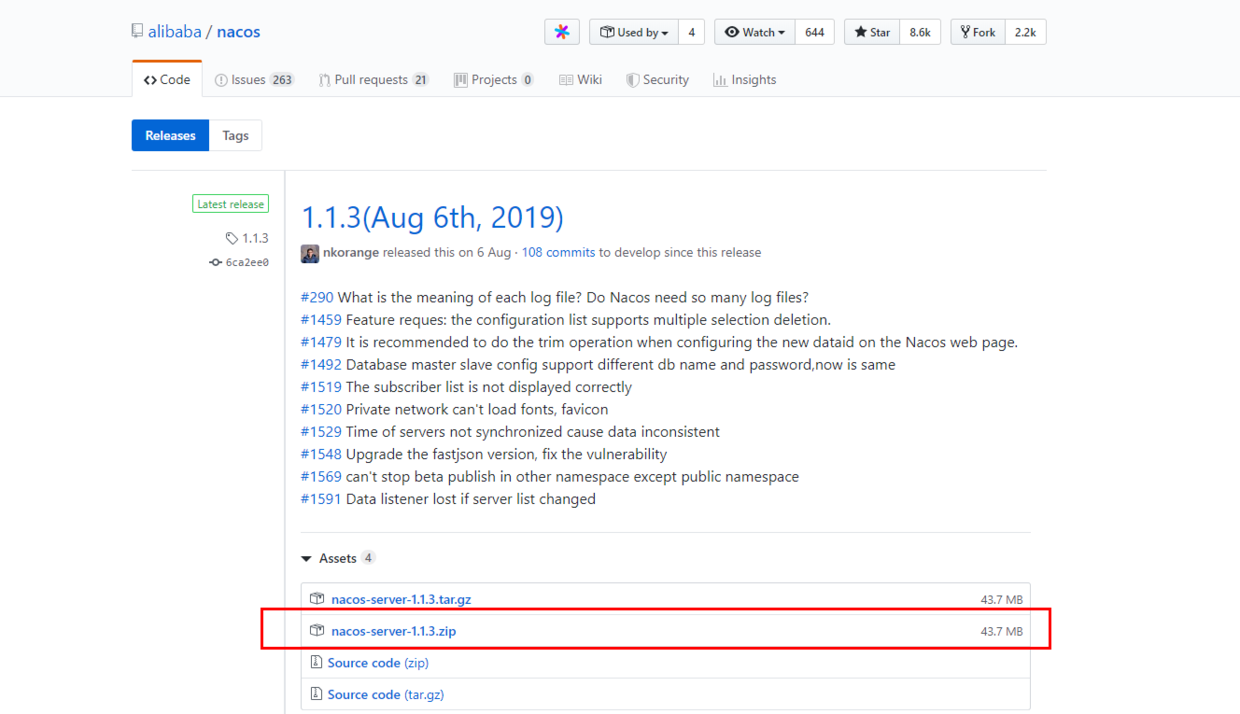Switch to the Tags view

click(x=235, y=136)
